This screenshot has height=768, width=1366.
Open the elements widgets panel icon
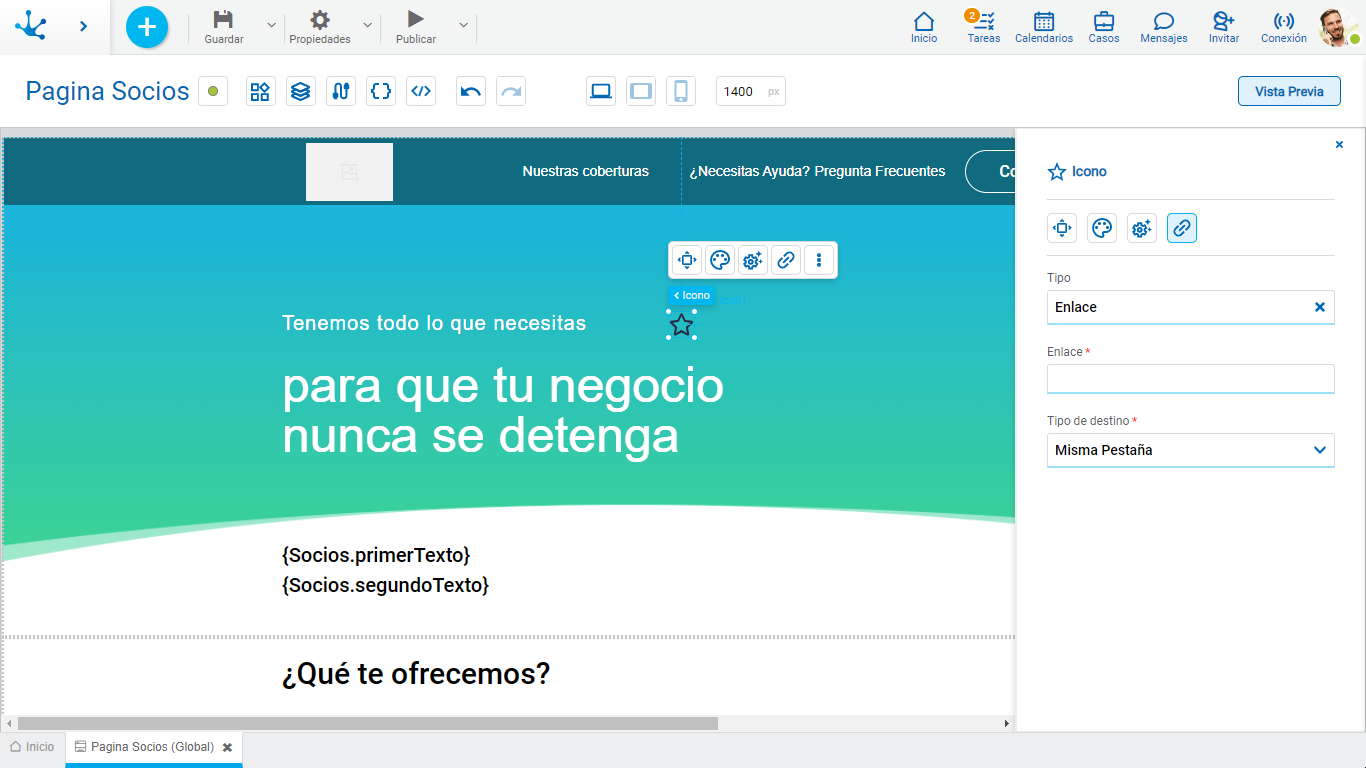[261, 91]
